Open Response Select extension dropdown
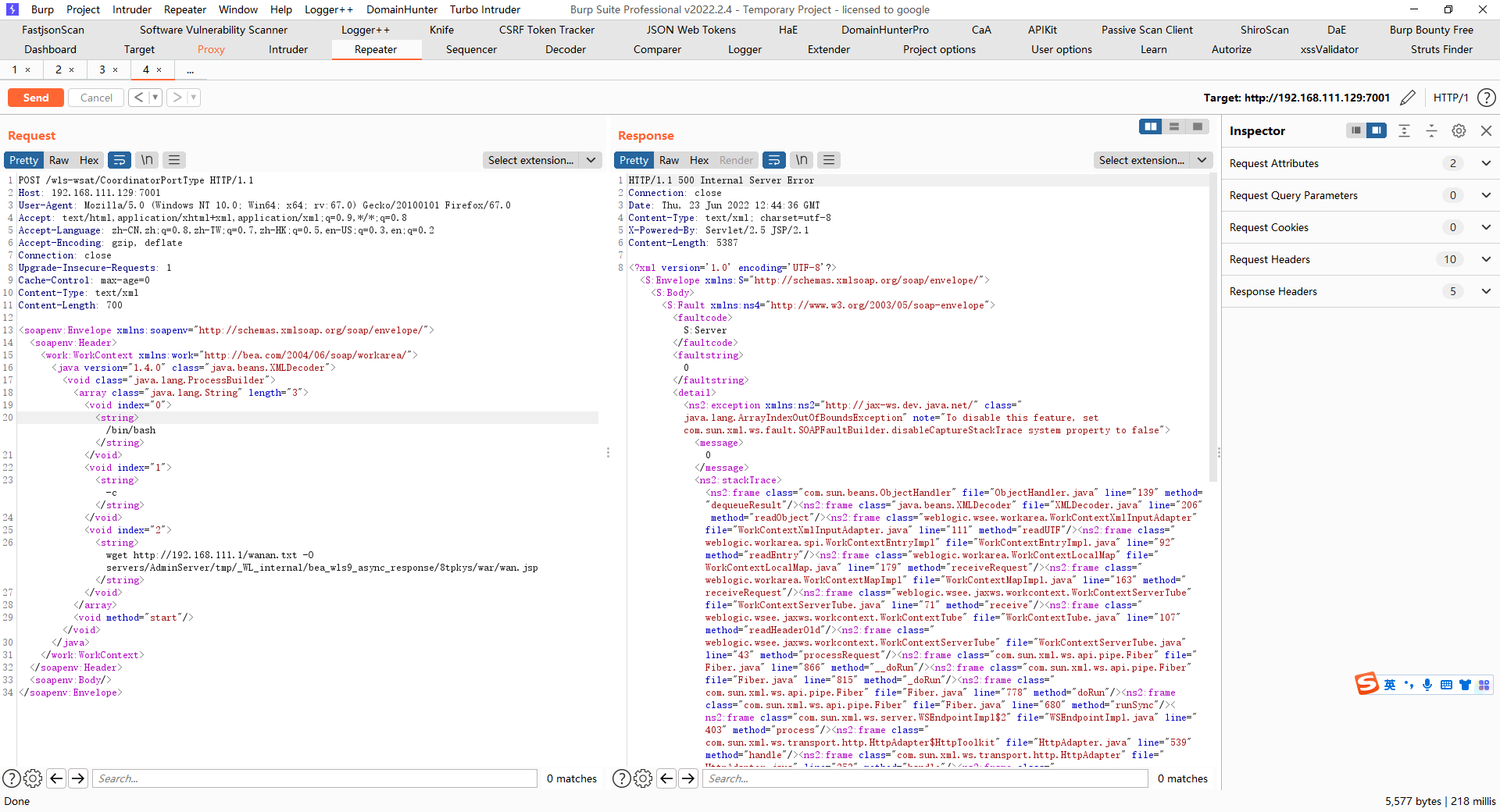 click(1153, 160)
